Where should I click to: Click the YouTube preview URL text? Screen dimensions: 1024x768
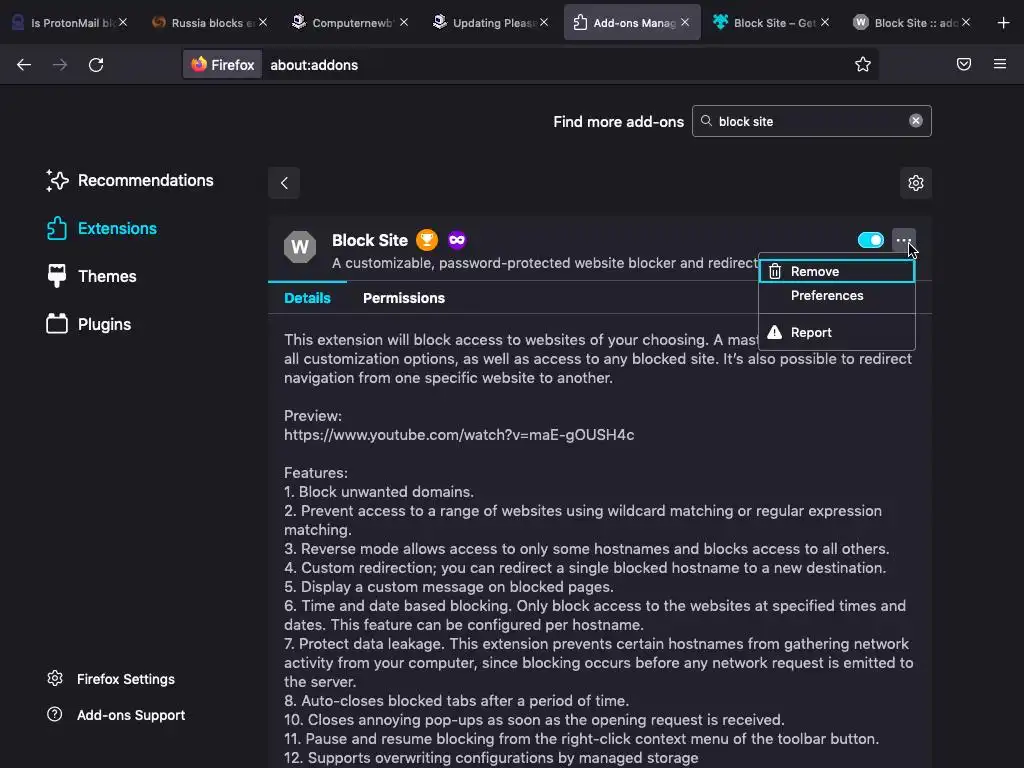pyautogui.click(x=459, y=435)
